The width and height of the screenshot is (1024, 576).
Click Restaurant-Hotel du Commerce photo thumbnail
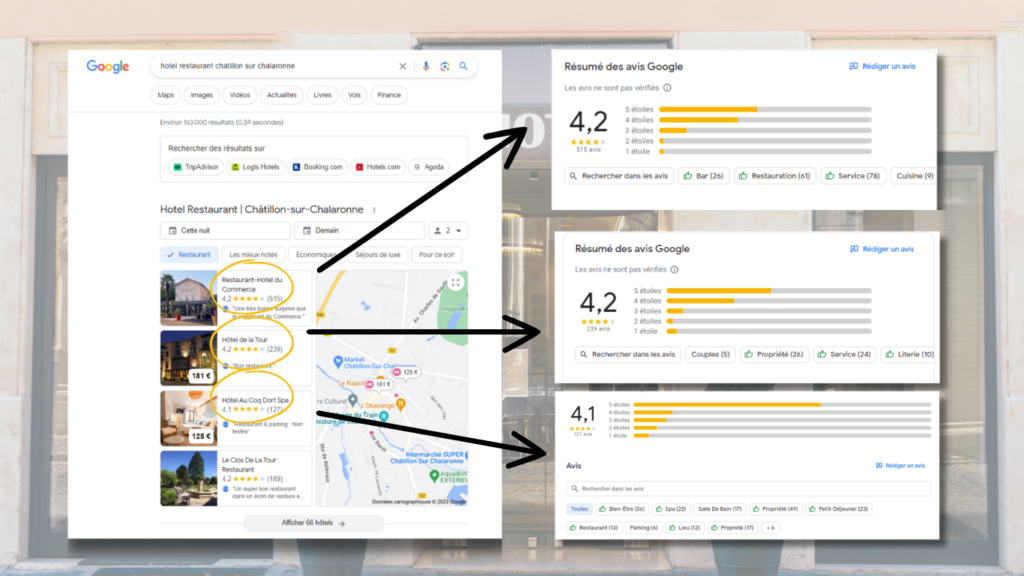[x=189, y=298]
